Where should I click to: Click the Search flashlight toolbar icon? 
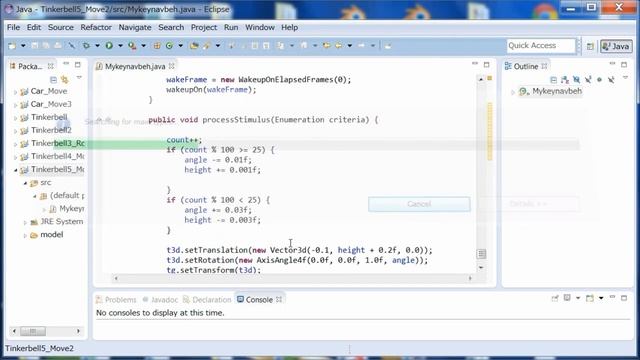click(207, 46)
